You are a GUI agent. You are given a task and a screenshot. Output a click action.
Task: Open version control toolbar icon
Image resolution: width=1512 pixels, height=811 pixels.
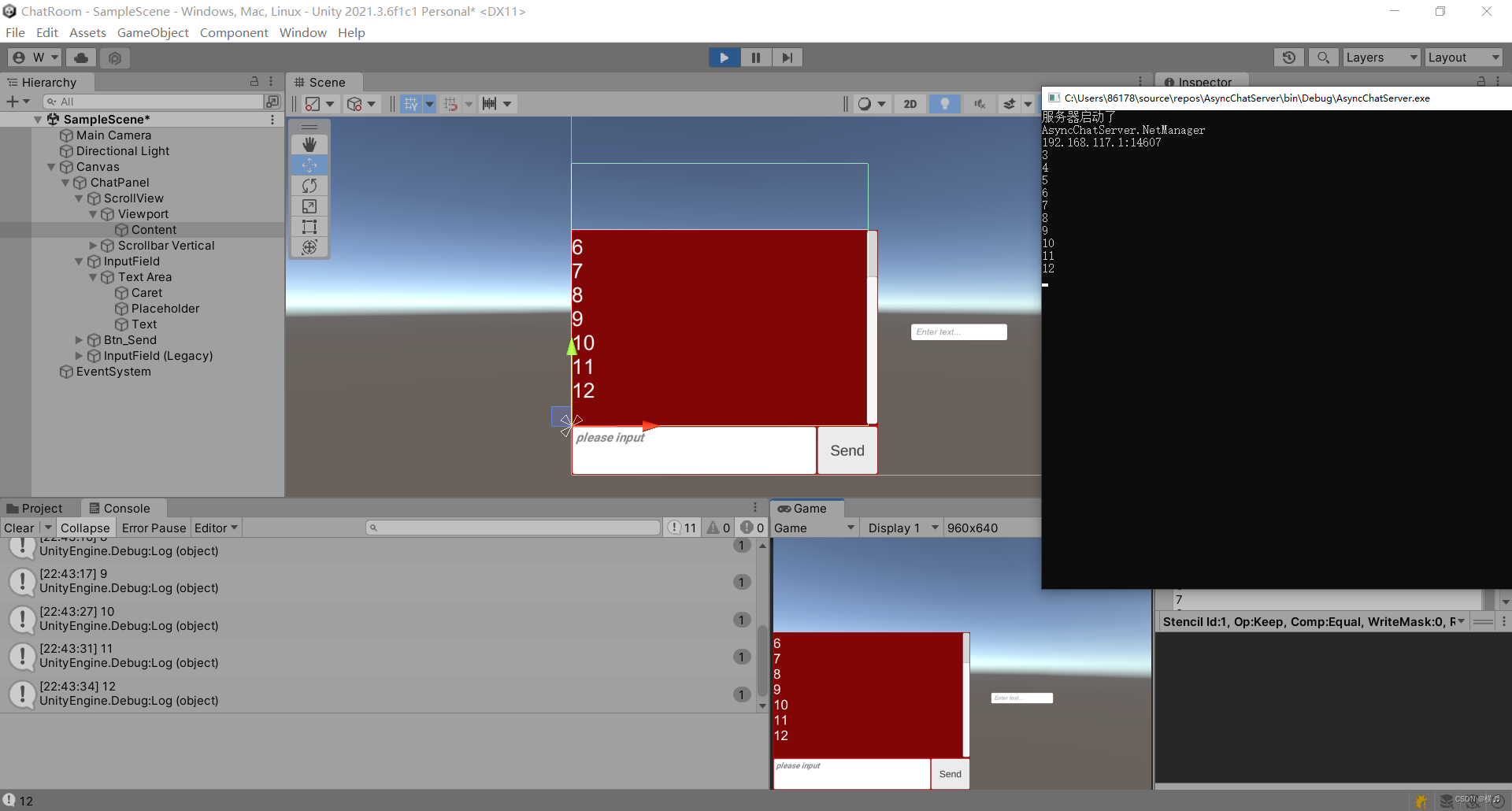click(115, 57)
